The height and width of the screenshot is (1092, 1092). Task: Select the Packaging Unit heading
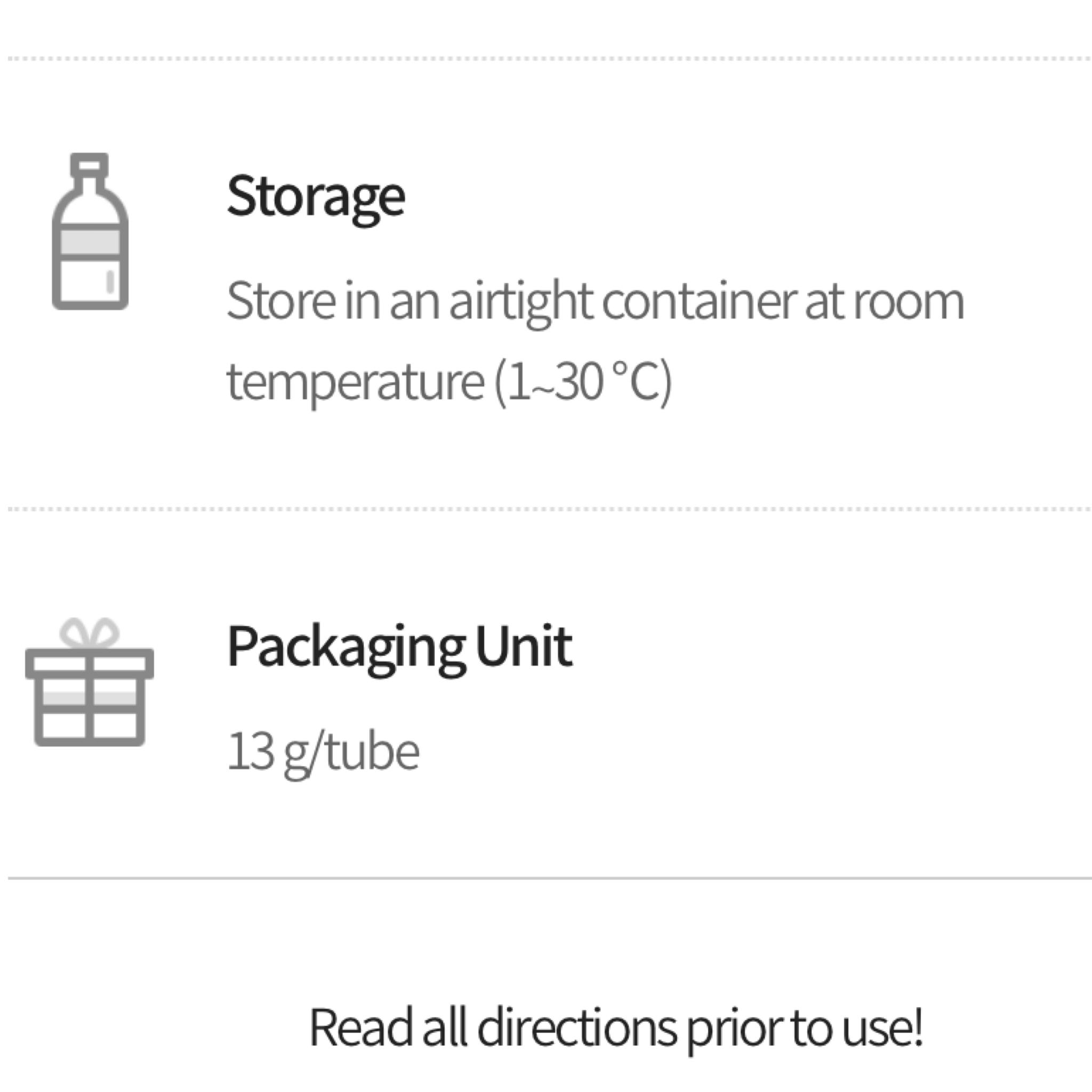399,647
